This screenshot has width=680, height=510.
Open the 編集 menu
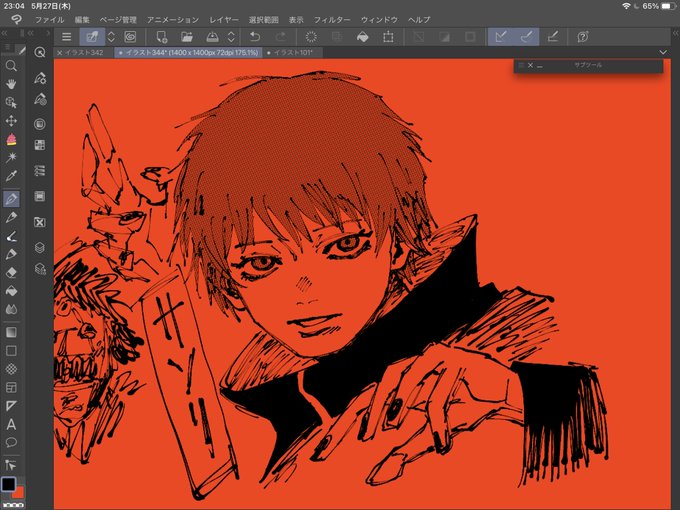tap(82, 20)
